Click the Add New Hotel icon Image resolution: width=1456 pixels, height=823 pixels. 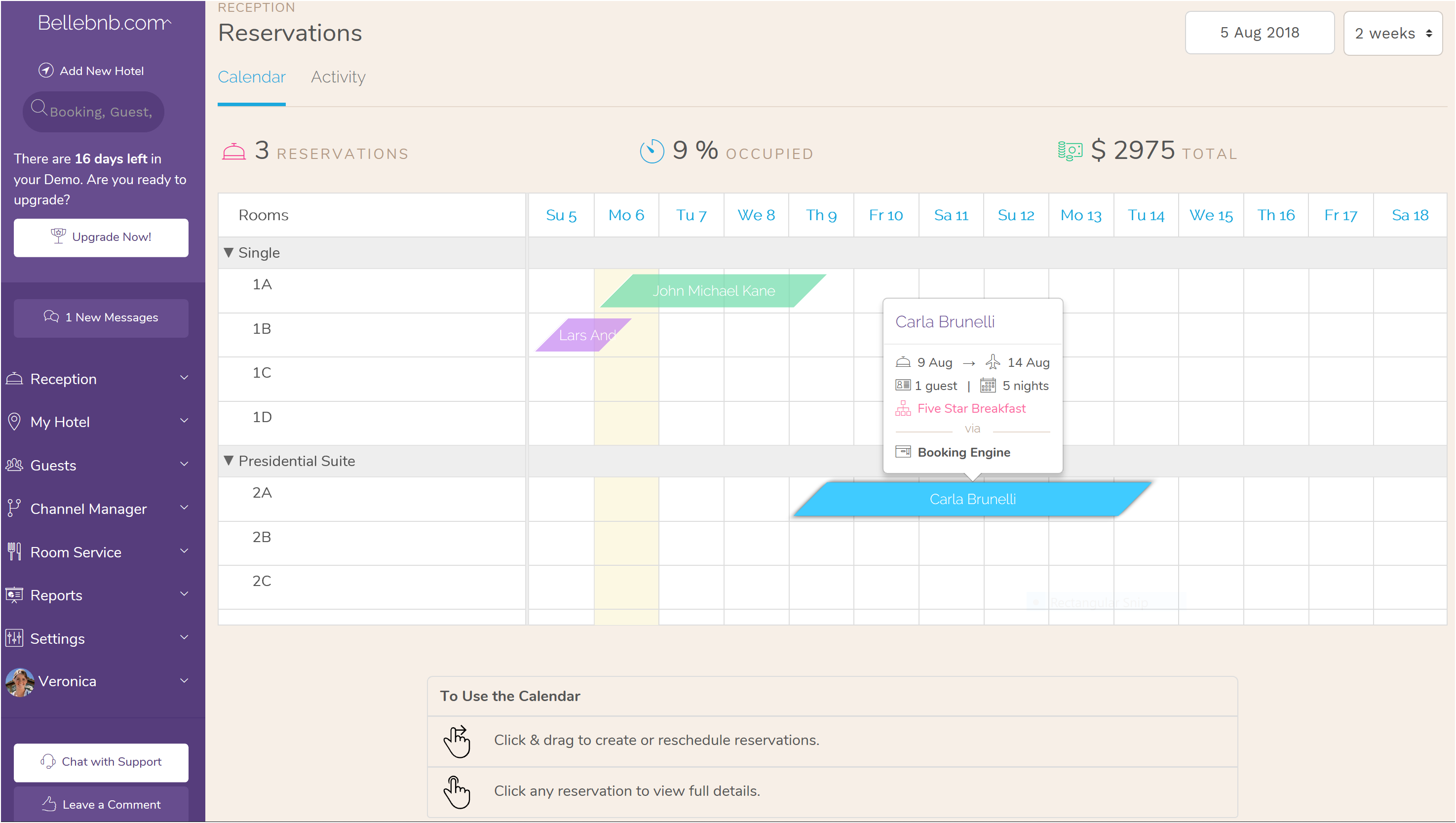click(x=46, y=70)
